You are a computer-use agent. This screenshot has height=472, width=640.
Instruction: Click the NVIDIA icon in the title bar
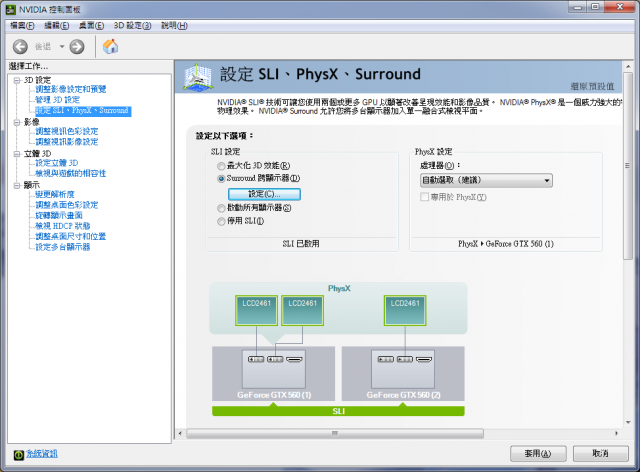10,9
